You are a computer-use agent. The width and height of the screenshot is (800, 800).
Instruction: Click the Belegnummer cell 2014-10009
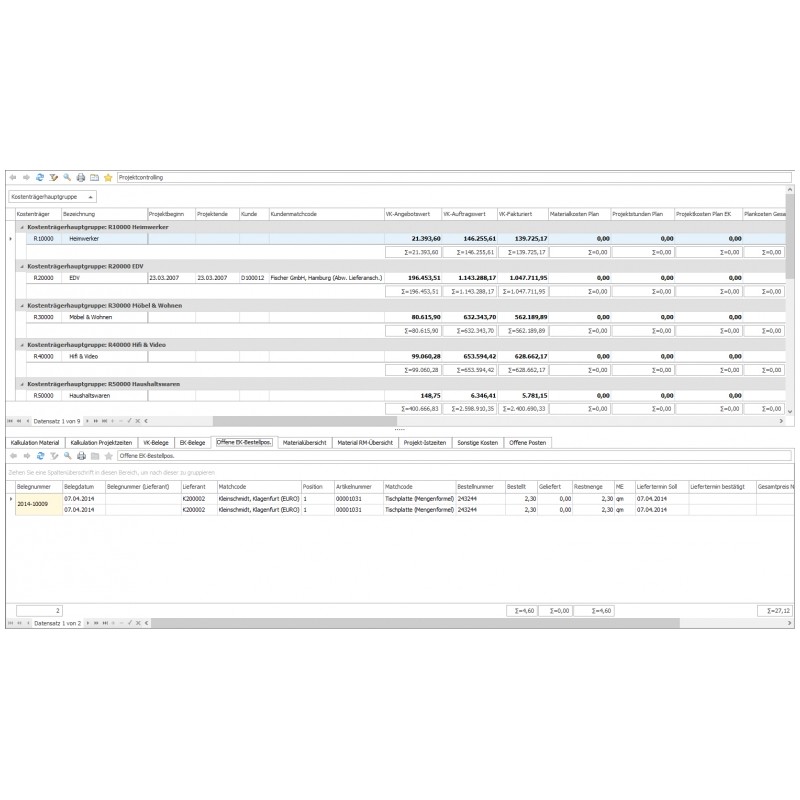click(x=39, y=504)
